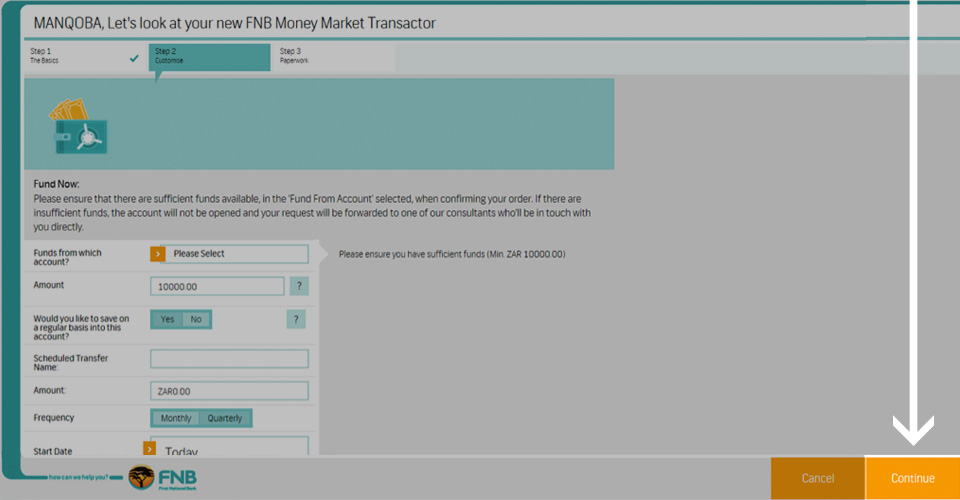This screenshot has width=960, height=500.
Task: Click the scheduled Amount field showing ZAR0.00
Action: pos(230,391)
